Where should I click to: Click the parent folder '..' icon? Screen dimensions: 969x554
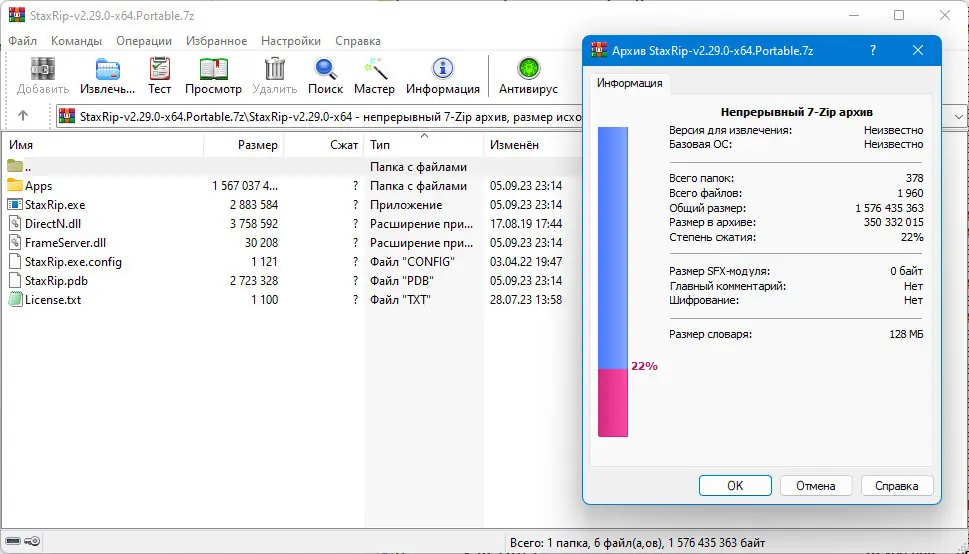pyautogui.click(x=15, y=166)
